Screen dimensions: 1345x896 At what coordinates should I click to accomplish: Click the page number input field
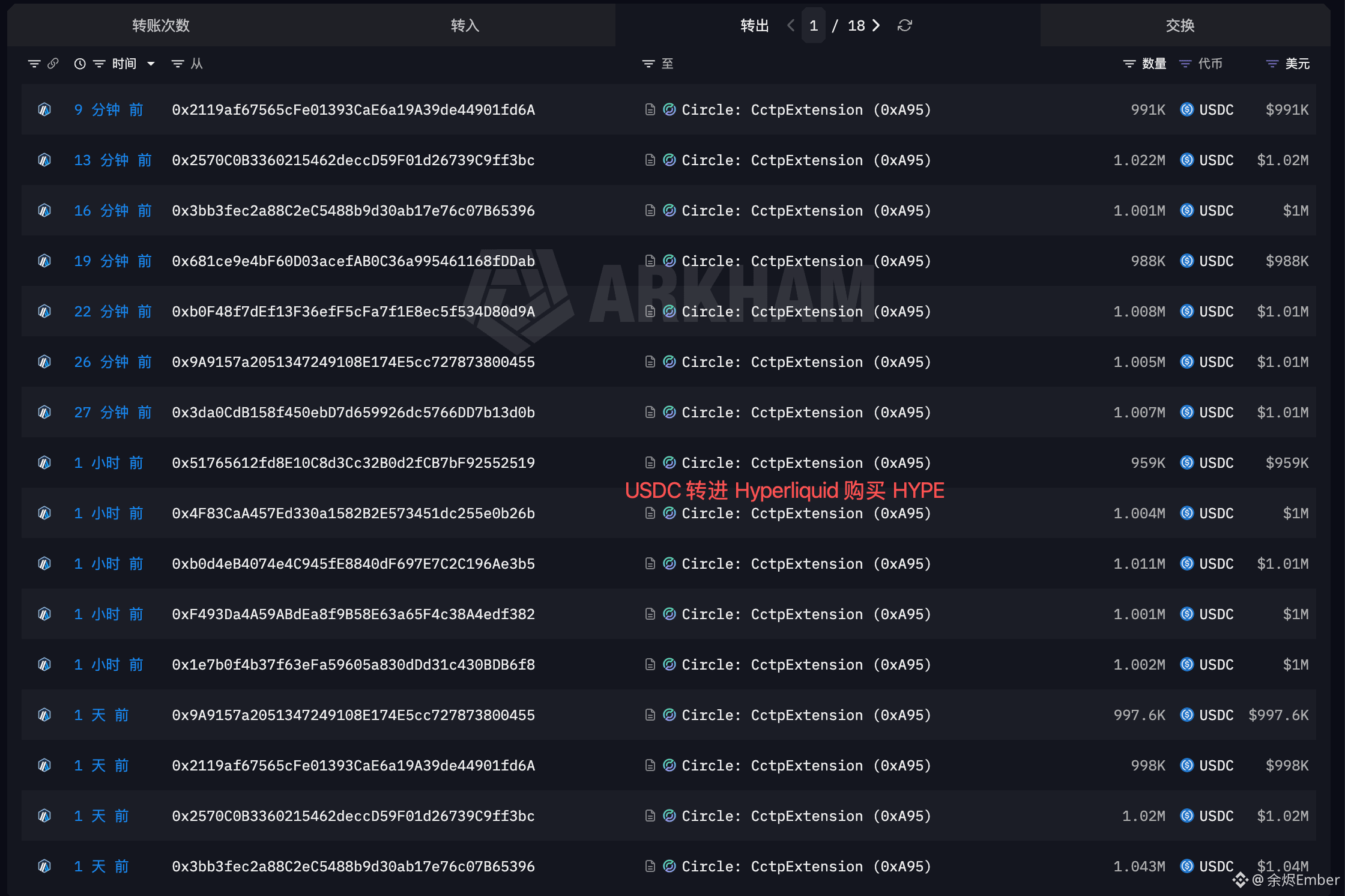(814, 25)
